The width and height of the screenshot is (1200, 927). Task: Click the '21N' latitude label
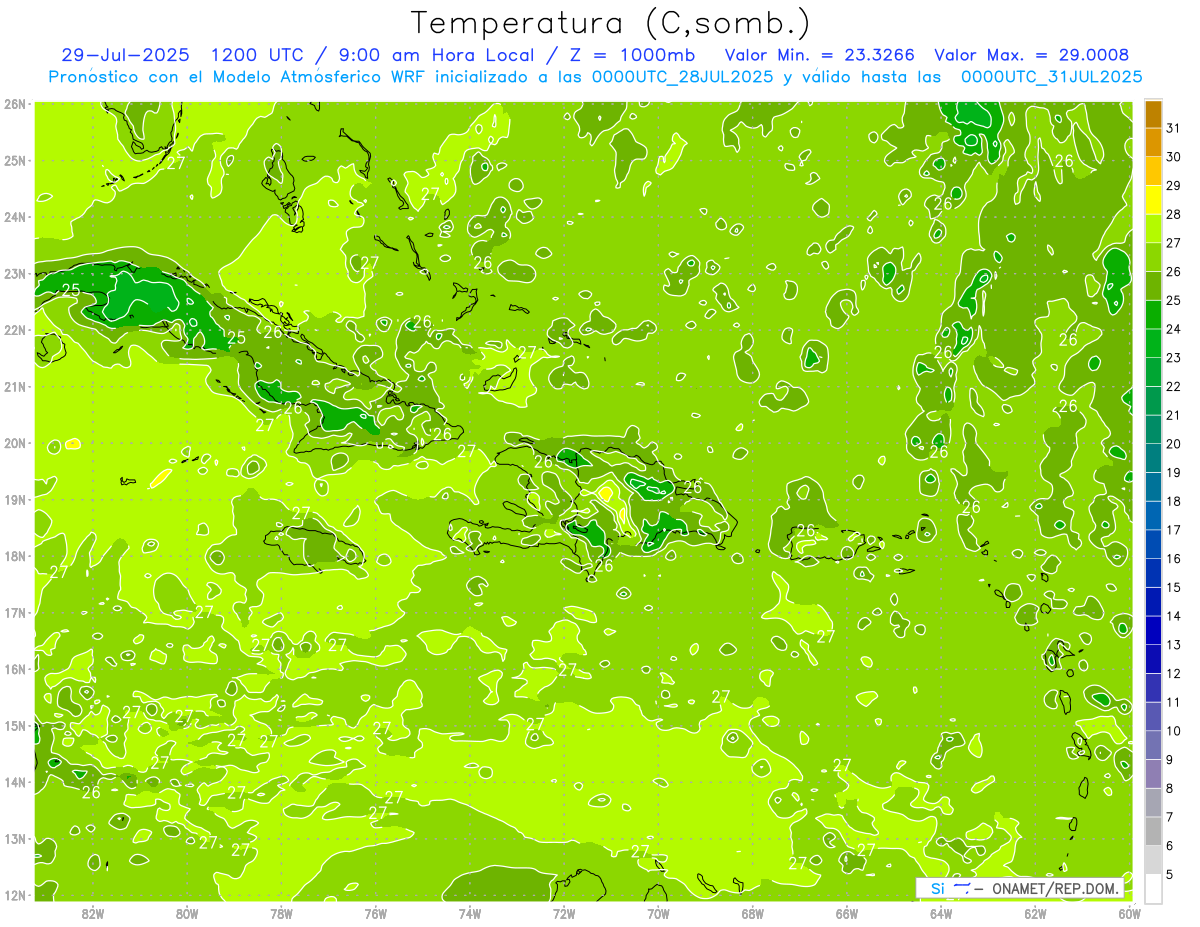click(x=14, y=386)
